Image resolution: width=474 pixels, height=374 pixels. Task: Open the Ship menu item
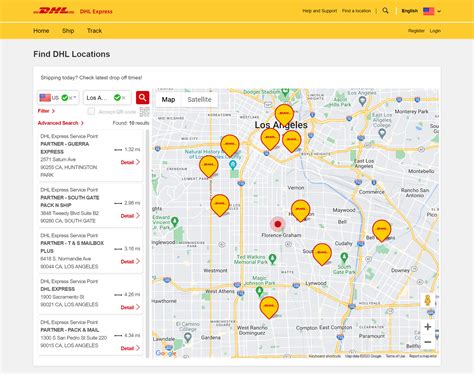(68, 31)
